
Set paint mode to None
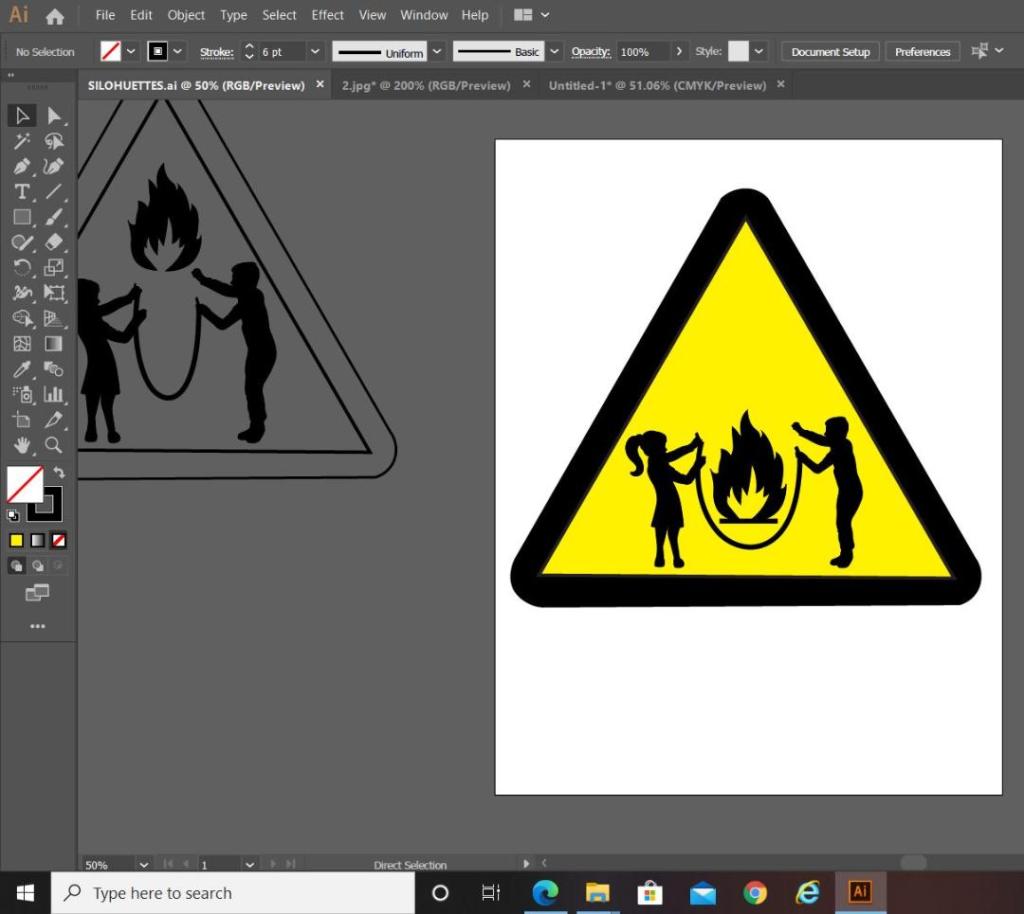[x=59, y=540]
